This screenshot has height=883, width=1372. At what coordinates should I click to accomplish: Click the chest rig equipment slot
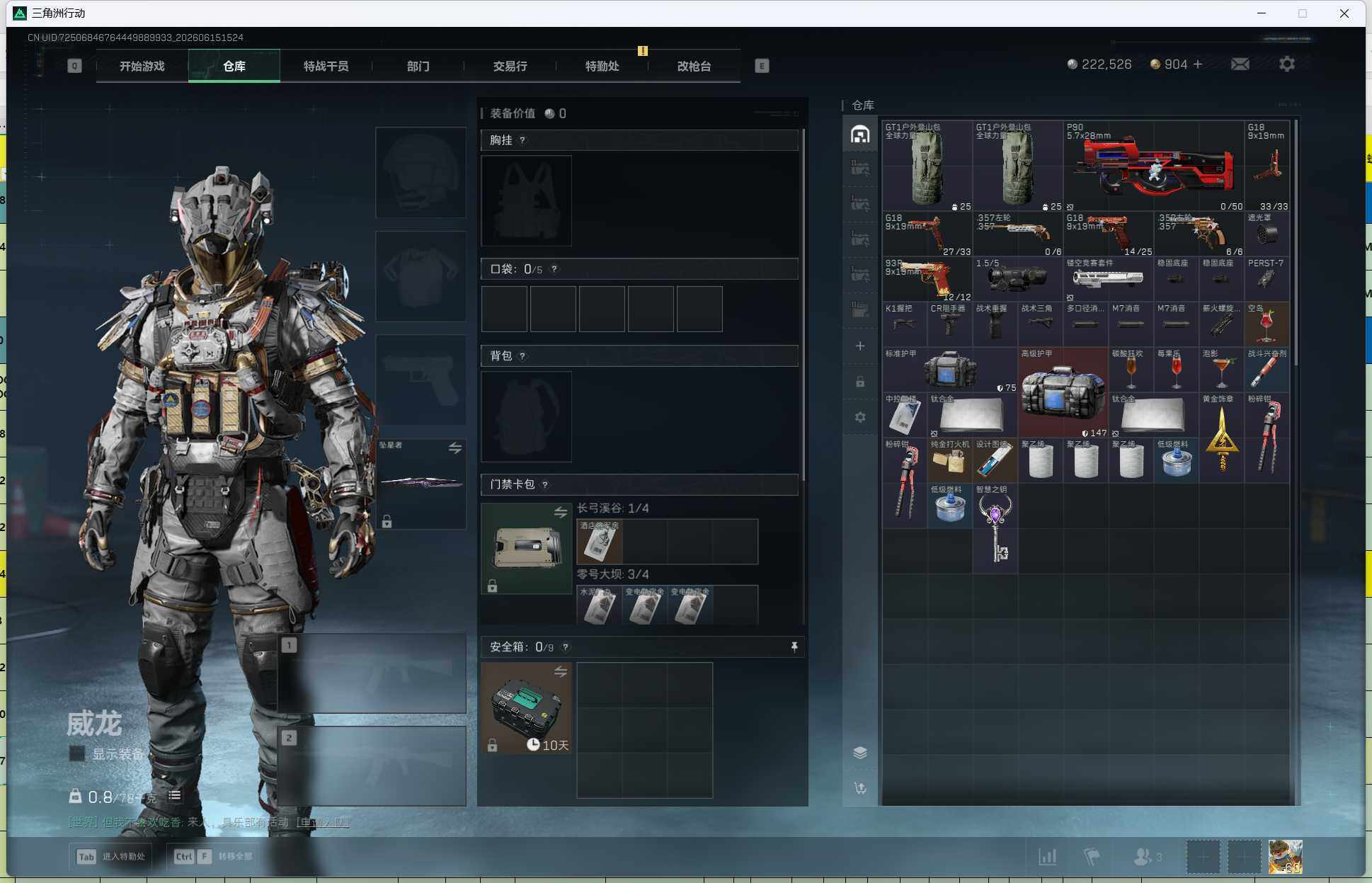(526, 201)
